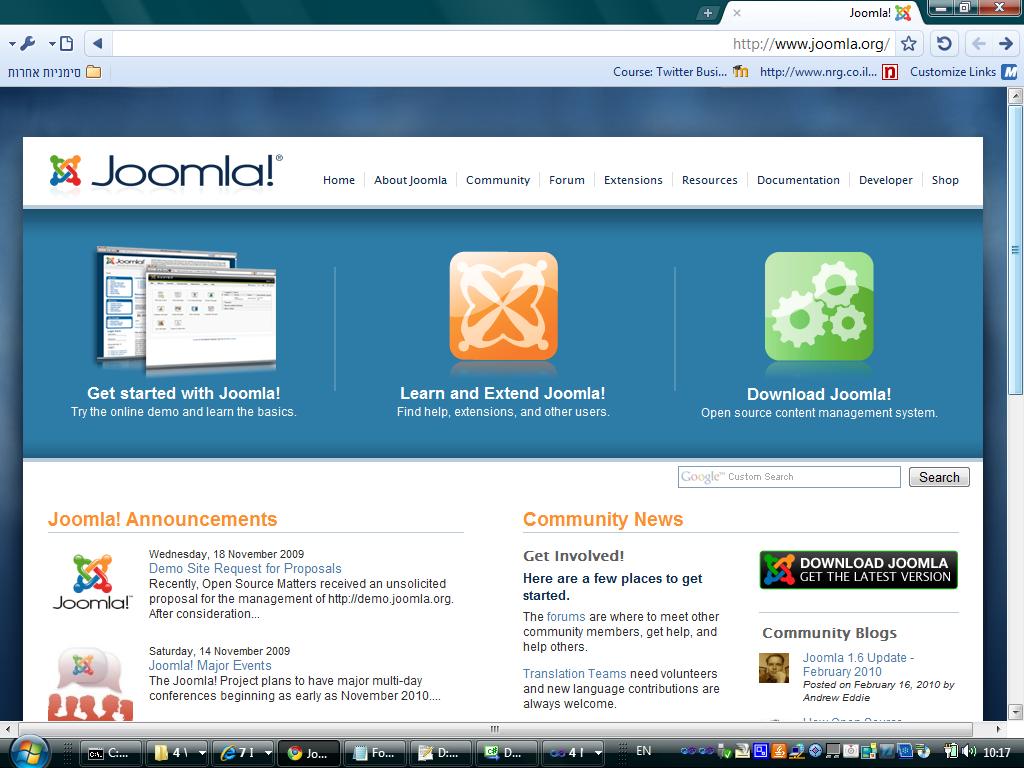Open the About Joomla menu item
The image size is (1024, 768).
tap(410, 180)
